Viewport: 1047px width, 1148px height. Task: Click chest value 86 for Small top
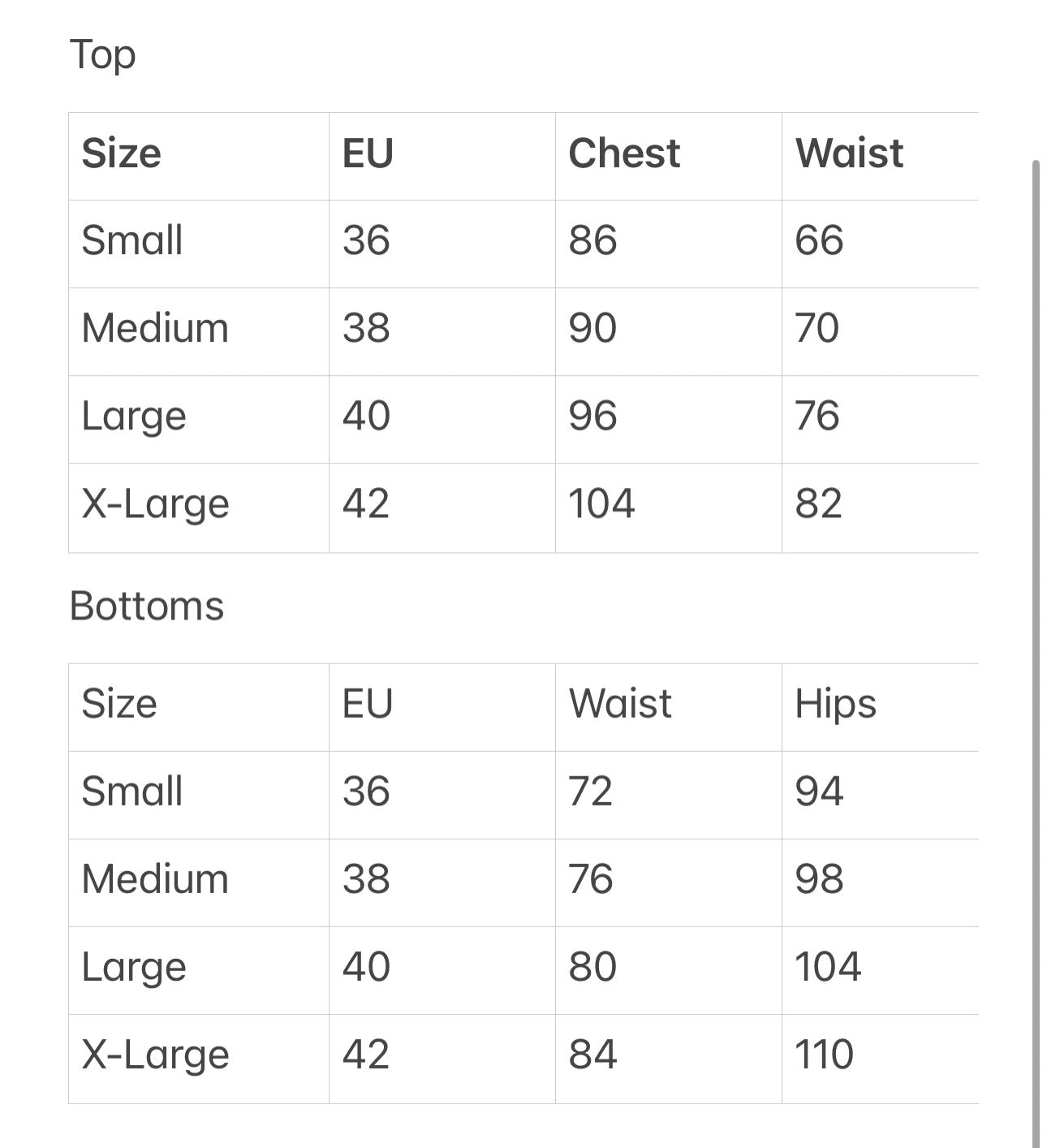tap(592, 240)
